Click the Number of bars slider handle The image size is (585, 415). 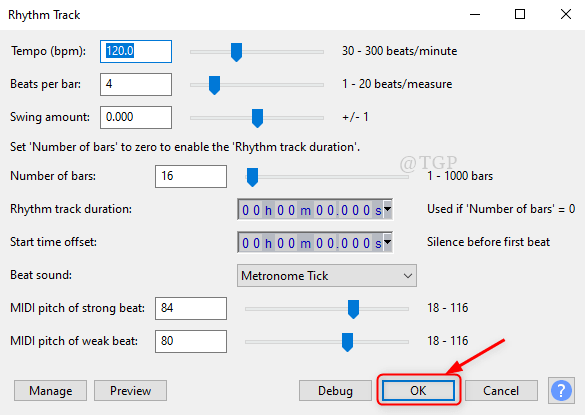252,177
